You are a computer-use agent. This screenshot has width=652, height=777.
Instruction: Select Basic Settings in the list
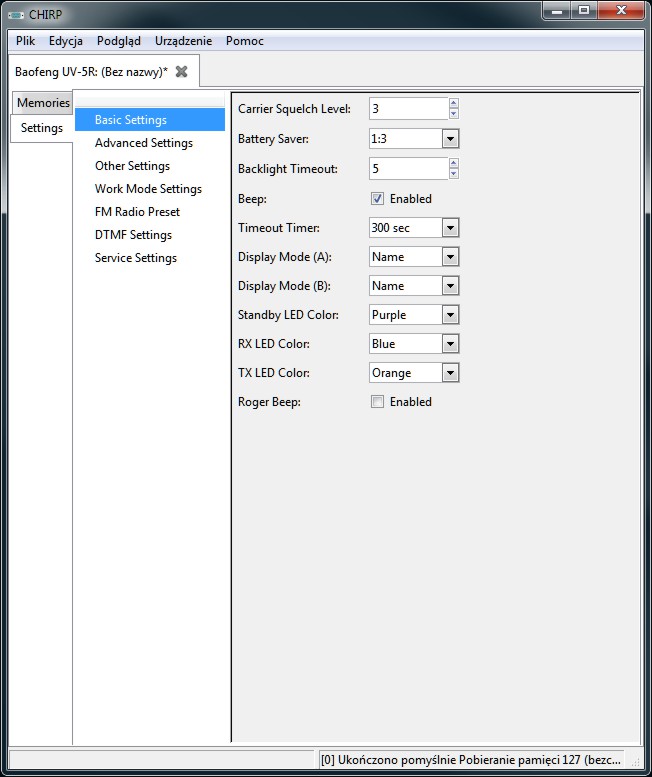(x=150, y=120)
